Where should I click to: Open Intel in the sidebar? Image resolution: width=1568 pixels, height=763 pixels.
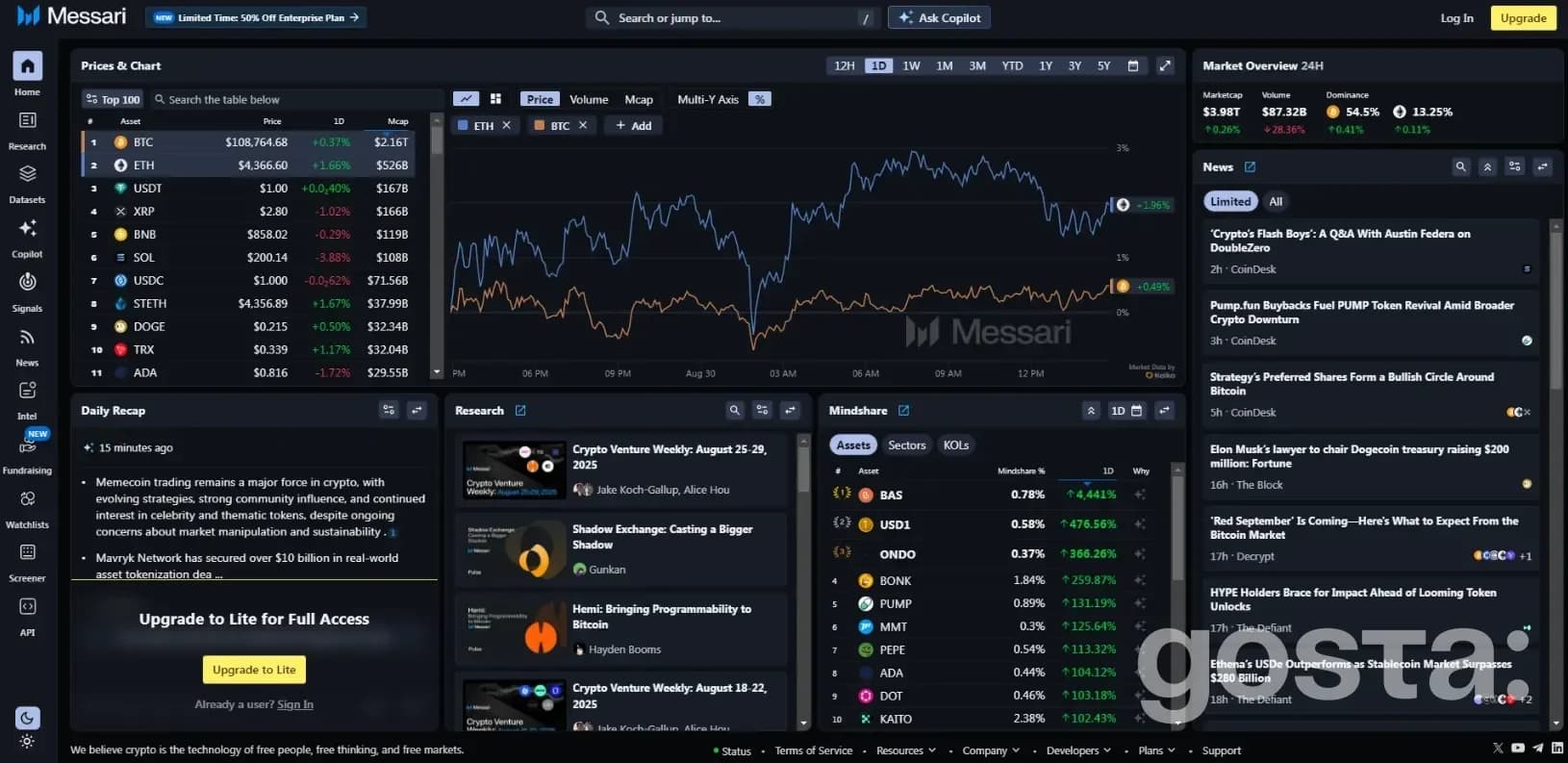point(27,400)
